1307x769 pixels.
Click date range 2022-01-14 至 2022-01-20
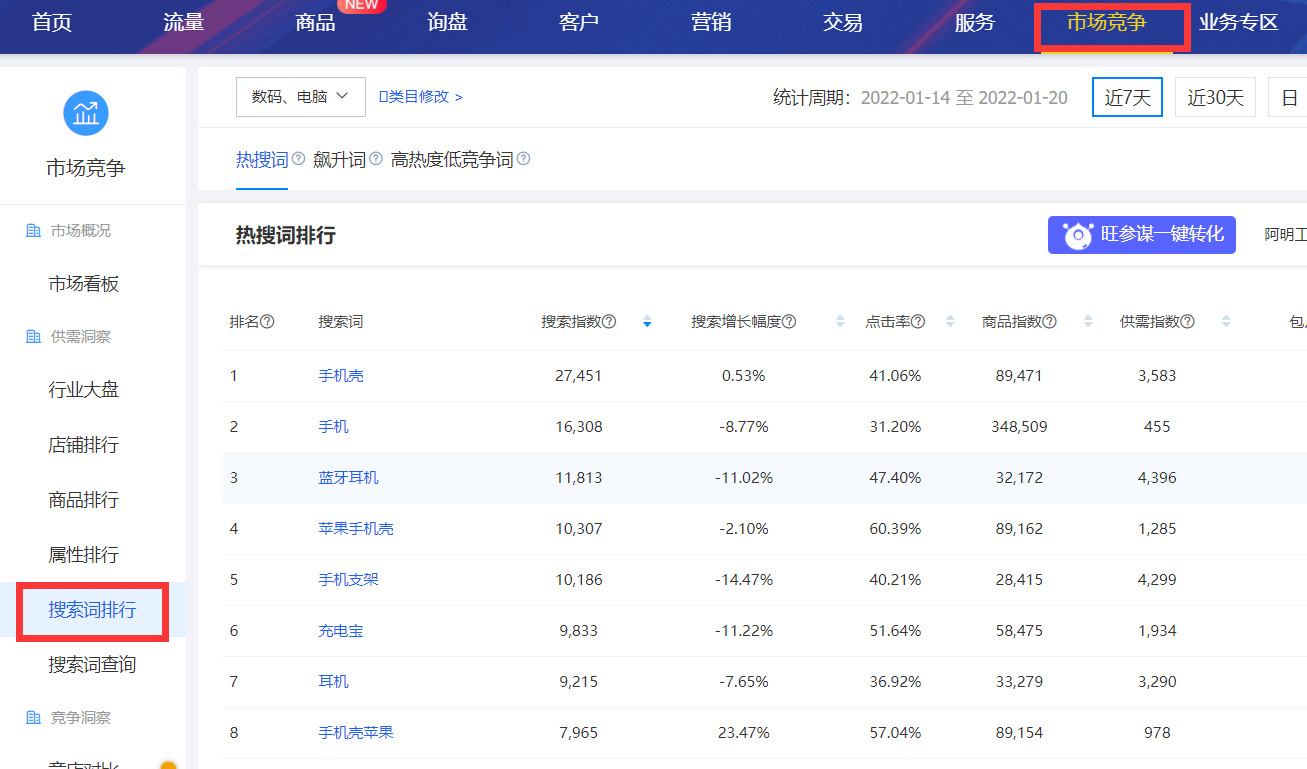click(964, 98)
